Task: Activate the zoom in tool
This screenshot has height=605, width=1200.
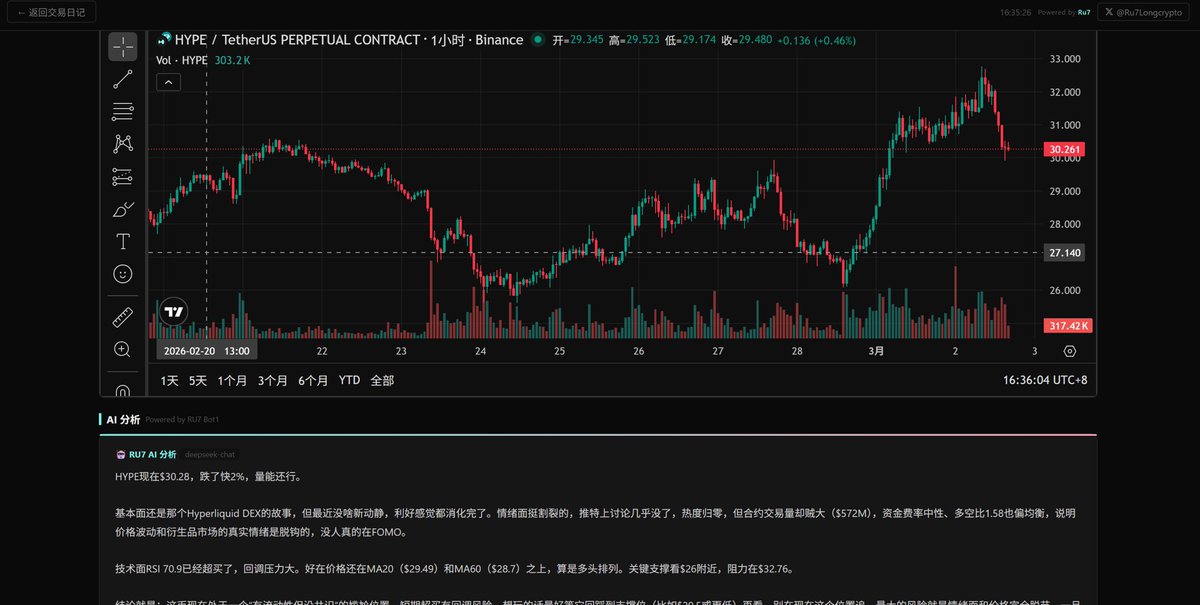Action: pos(123,349)
